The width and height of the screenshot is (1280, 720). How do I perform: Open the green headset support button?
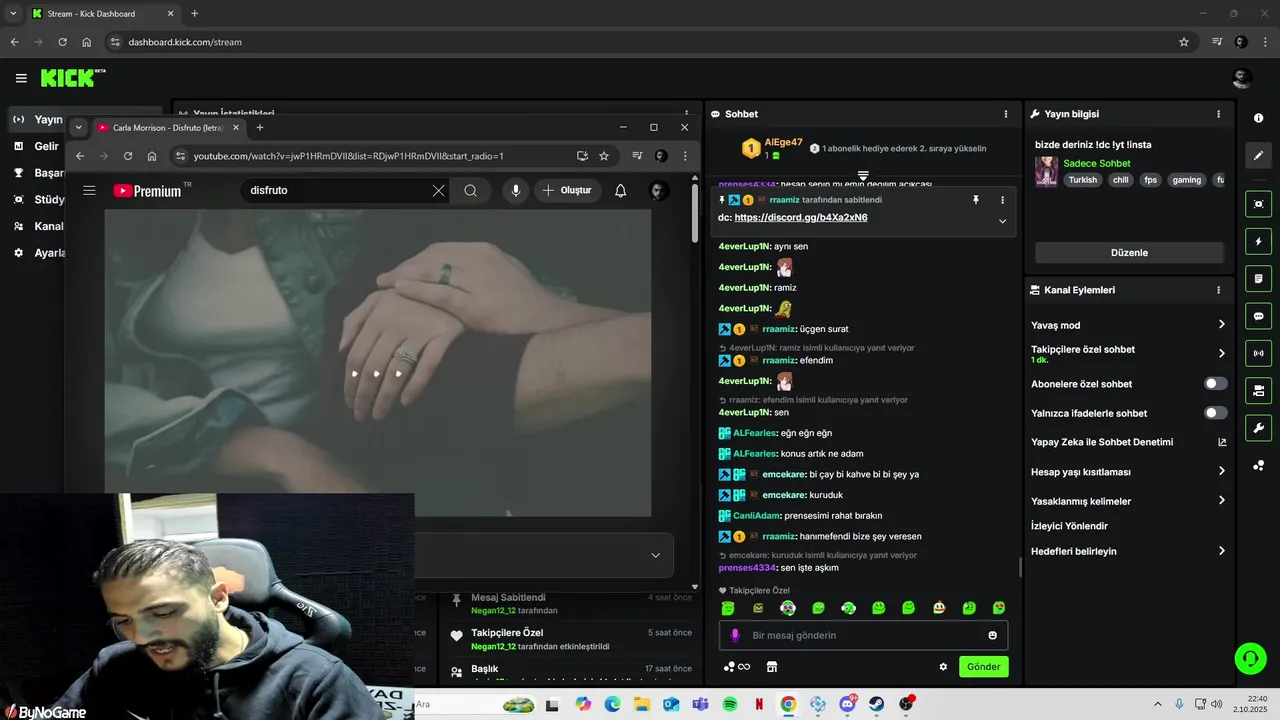coord(1250,658)
